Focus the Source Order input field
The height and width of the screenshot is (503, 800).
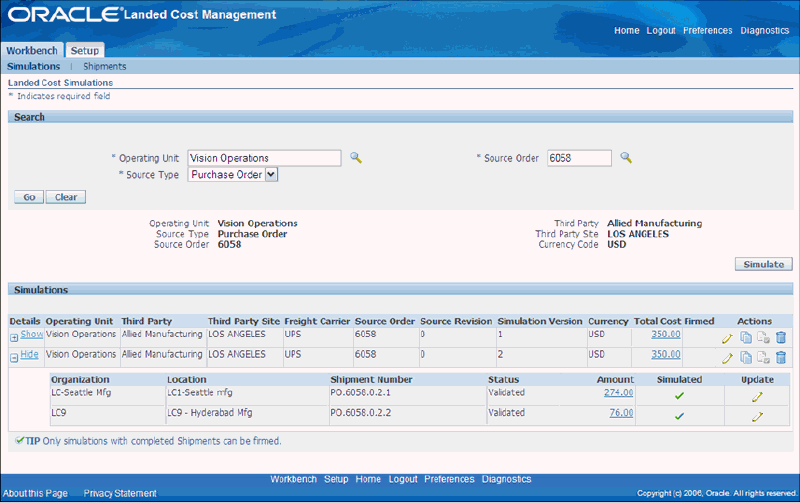pos(579,158)
